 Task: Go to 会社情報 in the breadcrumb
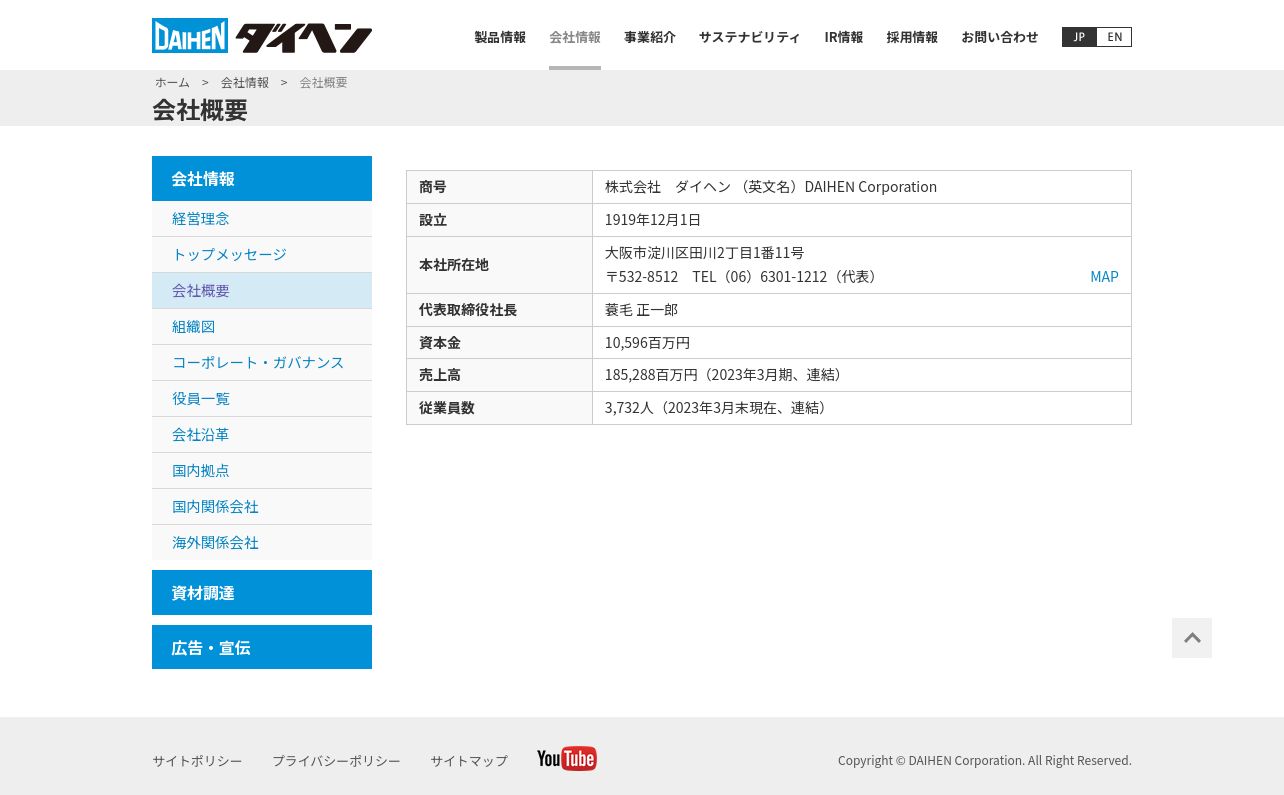245,83
